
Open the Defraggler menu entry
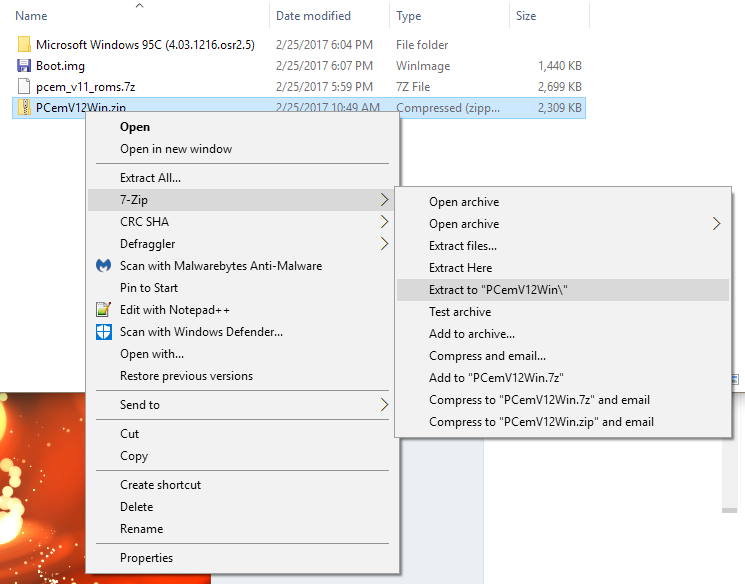[242, 244]
